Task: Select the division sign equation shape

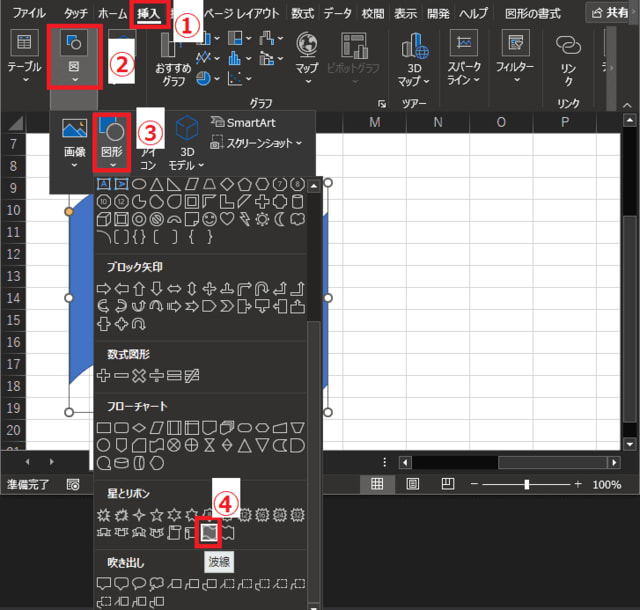Action: tap(156, 374)
